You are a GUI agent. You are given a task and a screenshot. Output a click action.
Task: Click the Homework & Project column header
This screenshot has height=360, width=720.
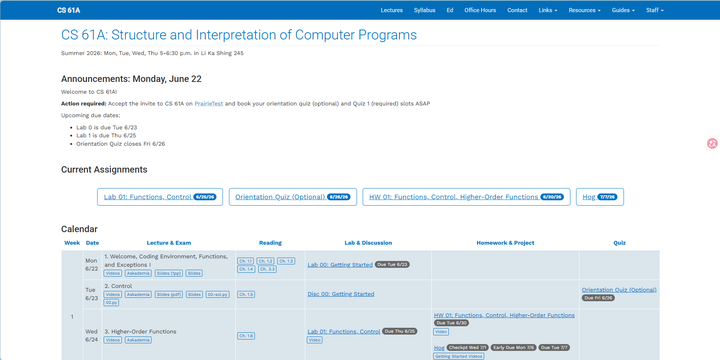(505, 243)
